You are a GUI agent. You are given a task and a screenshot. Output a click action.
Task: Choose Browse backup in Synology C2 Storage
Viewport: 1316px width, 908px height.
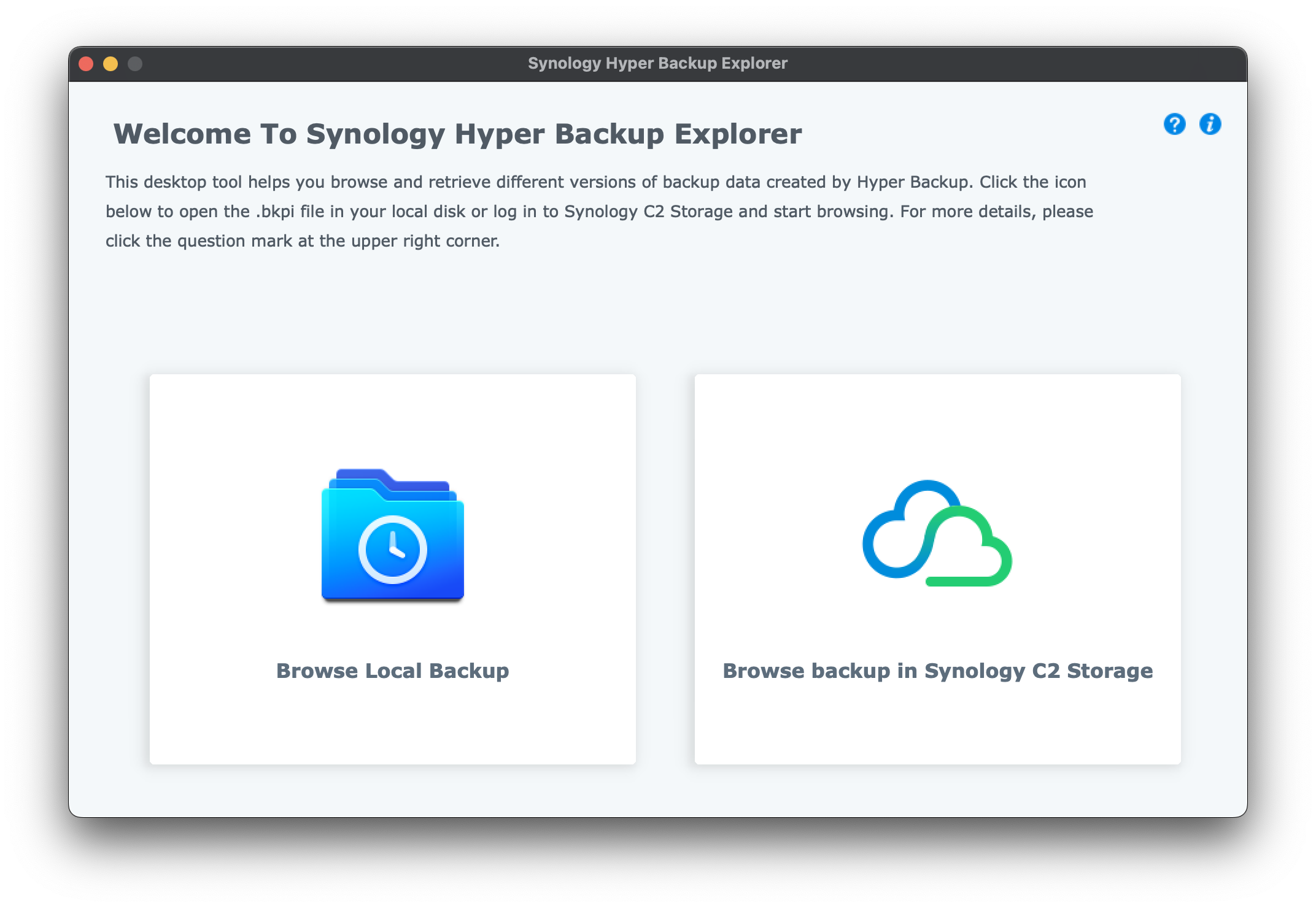coord(937,671)
